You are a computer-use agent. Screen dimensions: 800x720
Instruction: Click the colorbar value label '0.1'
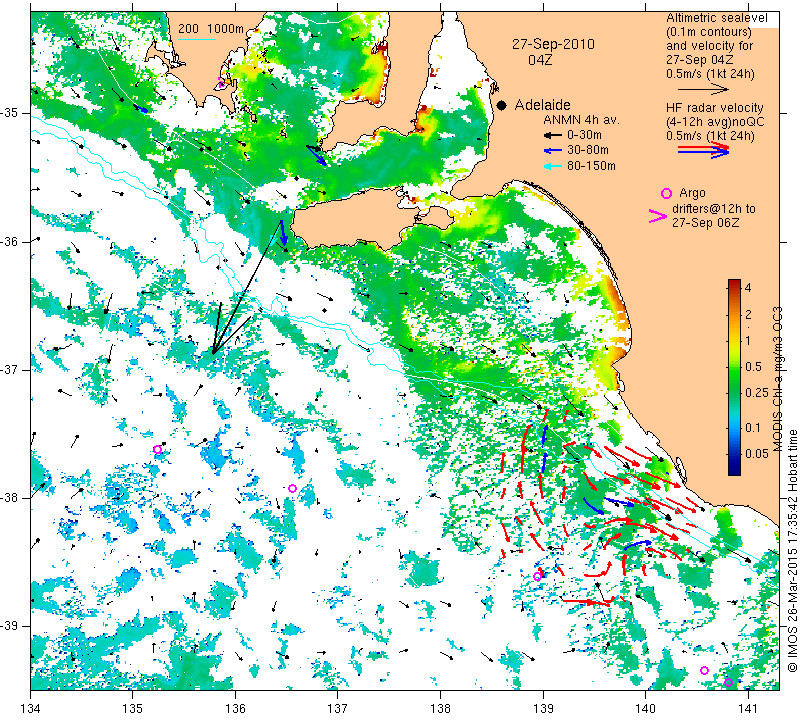[x=753, y=428]
